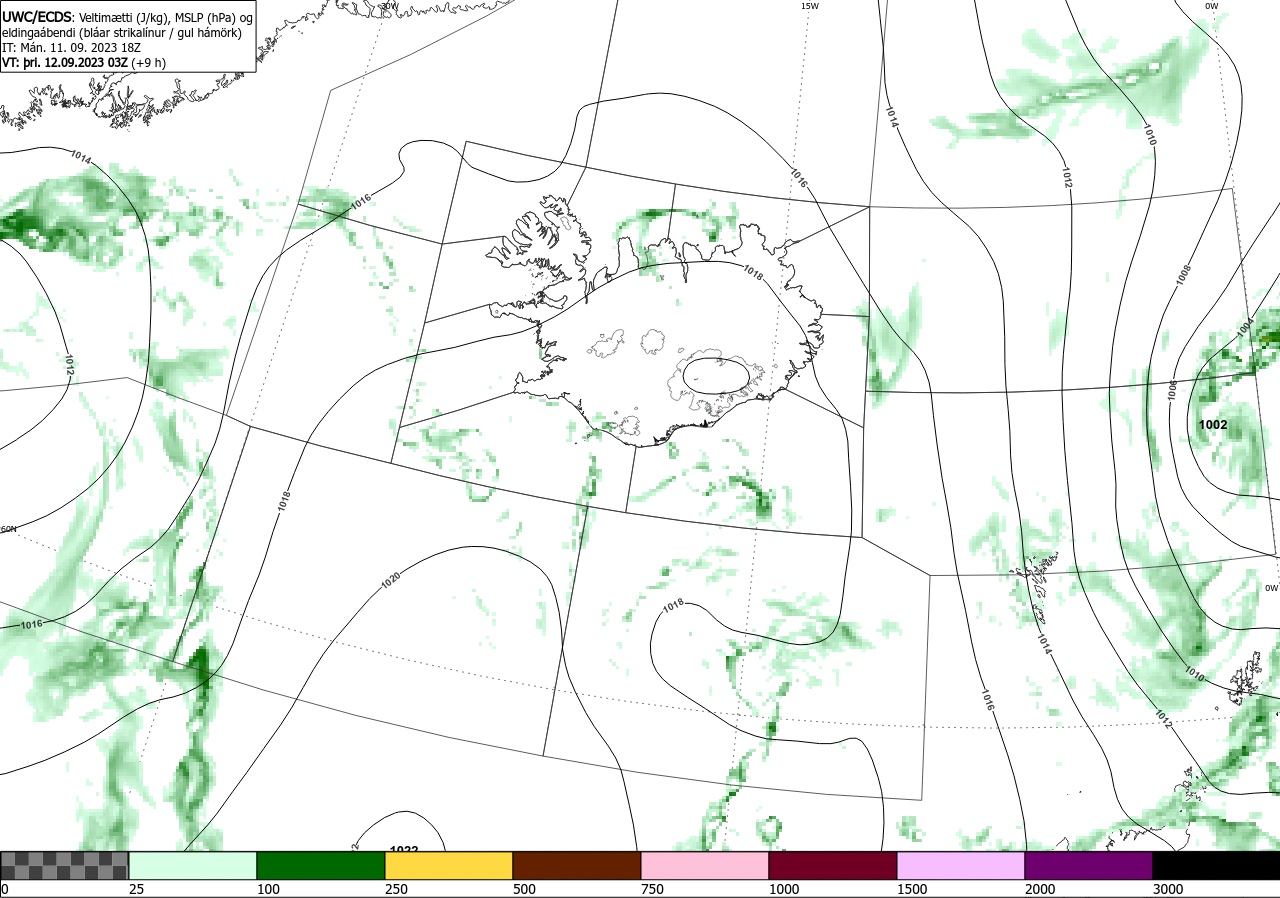Click the '1006' isobar label

click(1171, 390)
